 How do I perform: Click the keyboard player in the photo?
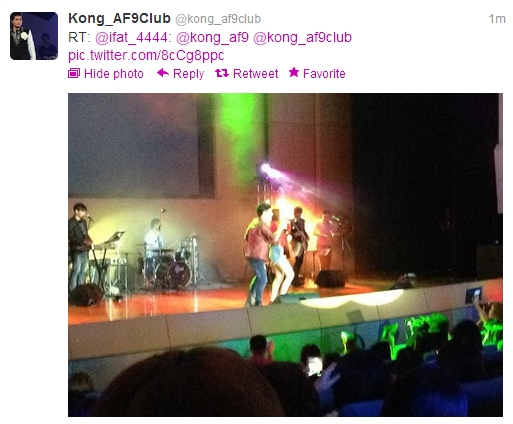click(x=79, y=245)
